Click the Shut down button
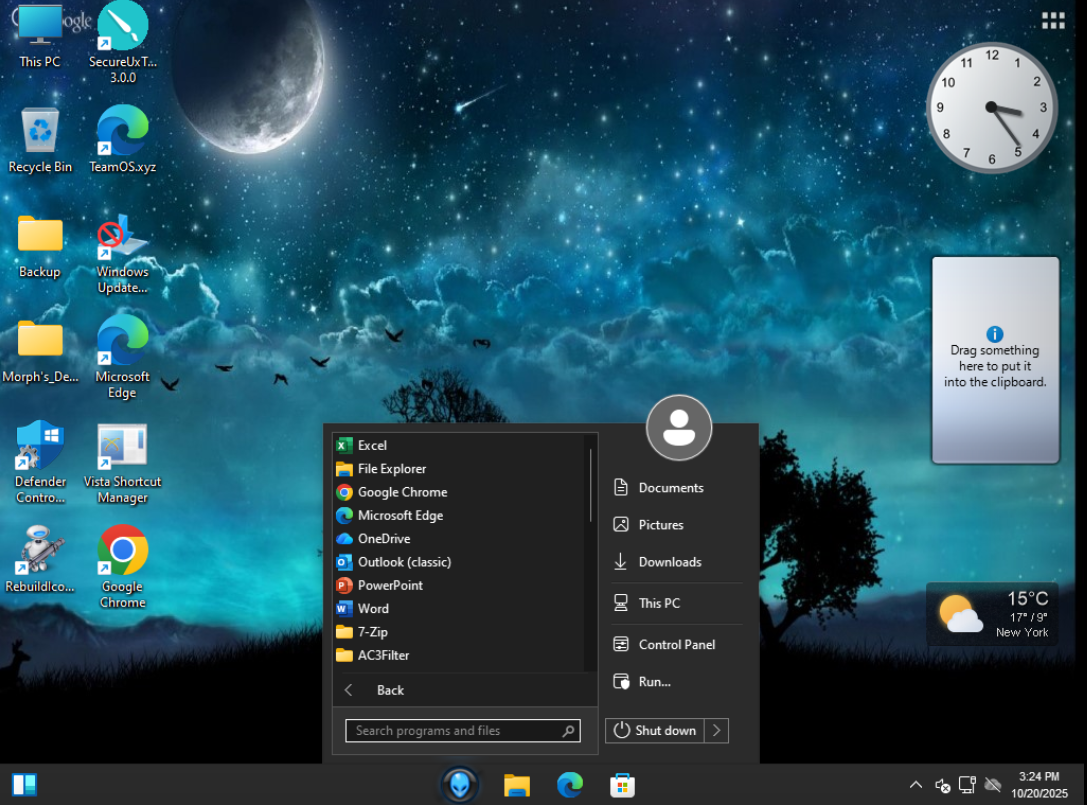 point(656,731)
